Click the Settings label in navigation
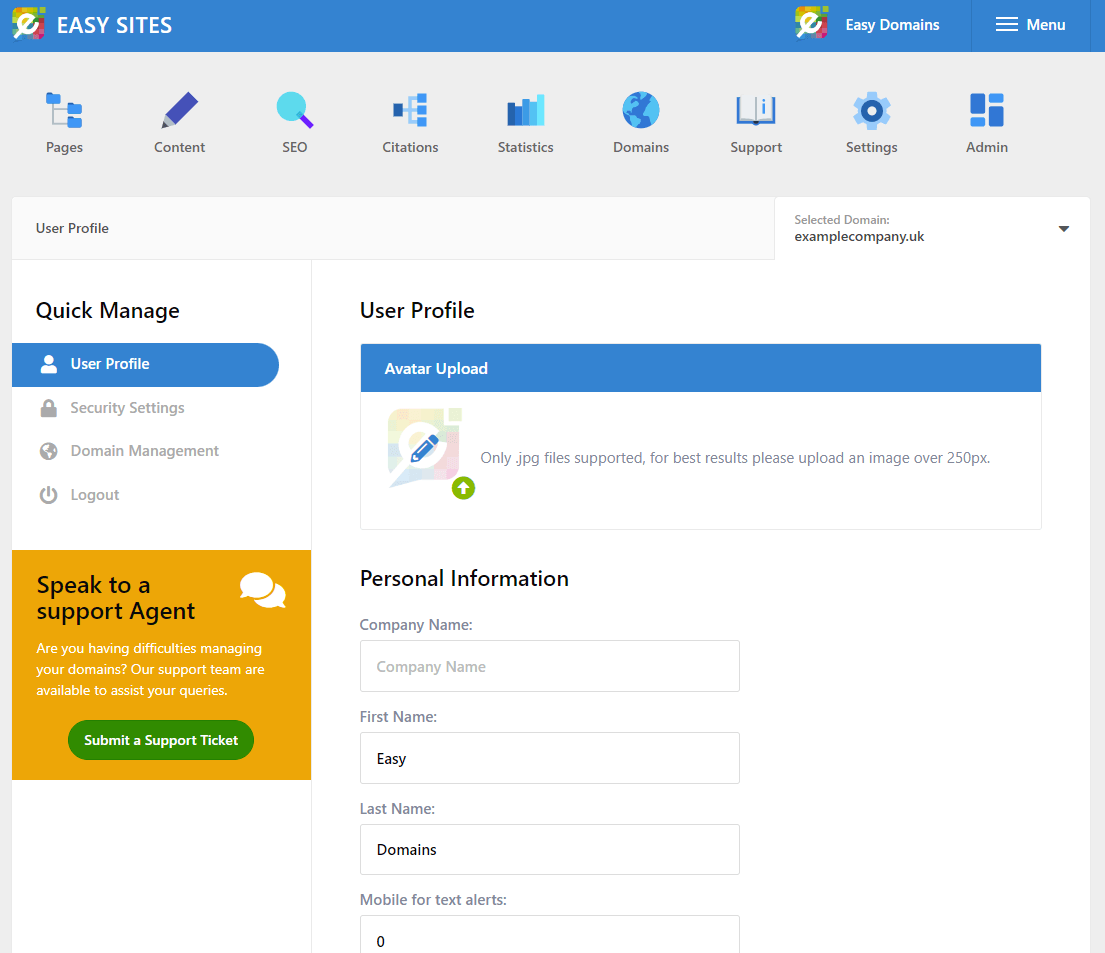This screenshot has width=1105, height=953. [872, 147]
